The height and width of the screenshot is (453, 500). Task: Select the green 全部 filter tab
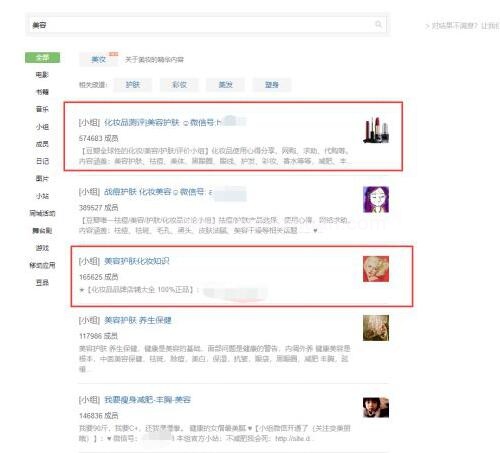tap(42, 57)
